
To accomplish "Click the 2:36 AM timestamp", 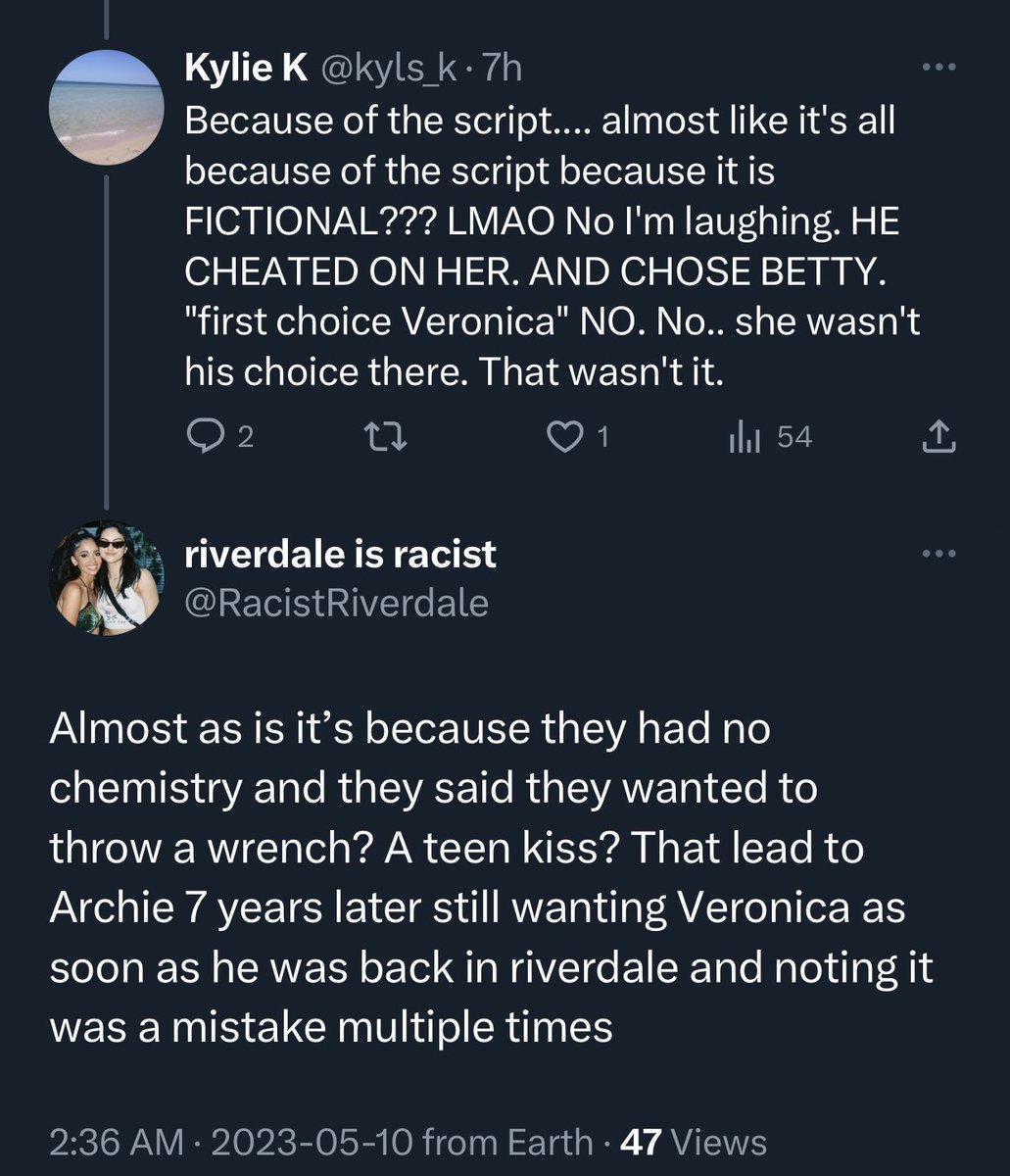I will [x=116, y=1142].
